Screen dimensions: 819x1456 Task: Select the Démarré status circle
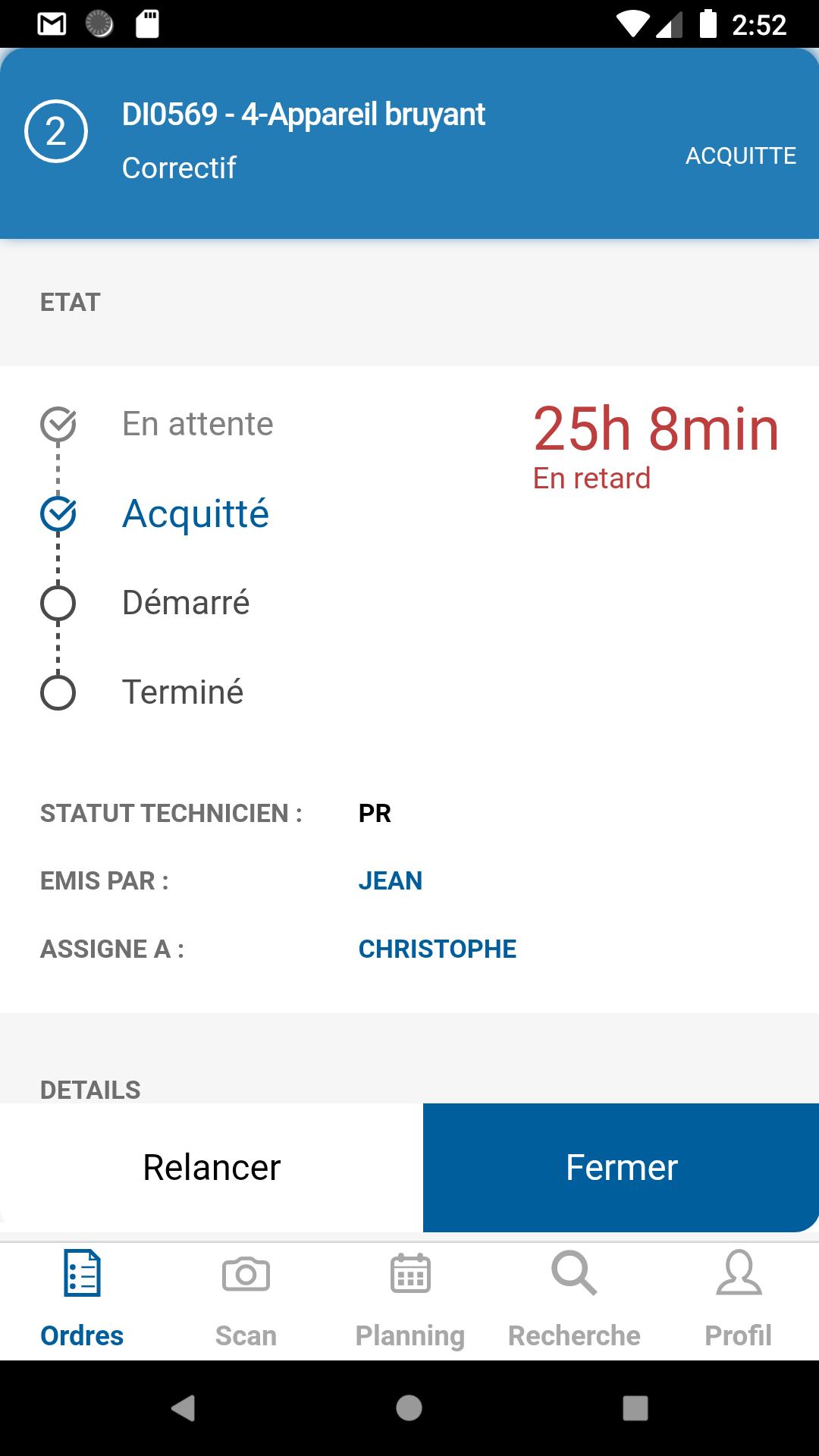click(x=58, y=604)
